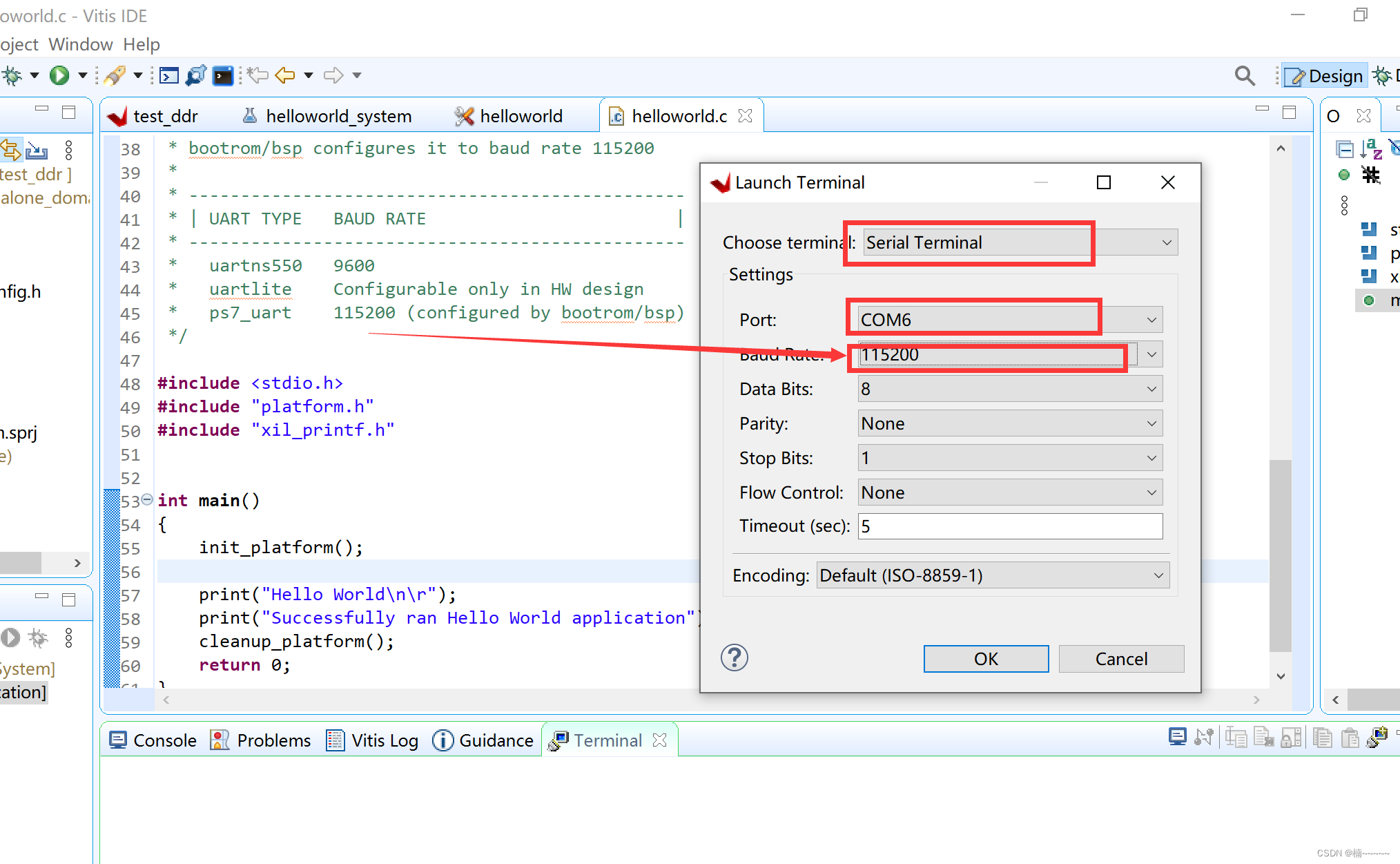Viewport: 1400px width, 864px height.
Task: Click the Debug bug icon in toolbar
Action: [12, 75]
